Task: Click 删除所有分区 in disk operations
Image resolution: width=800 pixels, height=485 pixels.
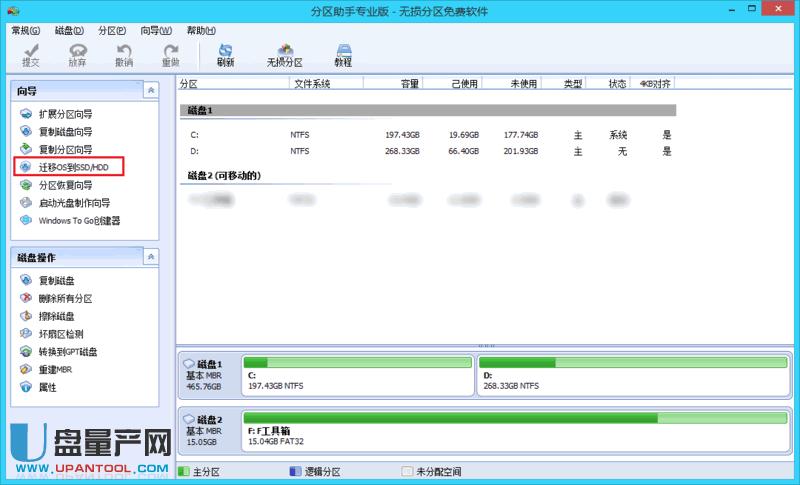Action: click(64, 298)
